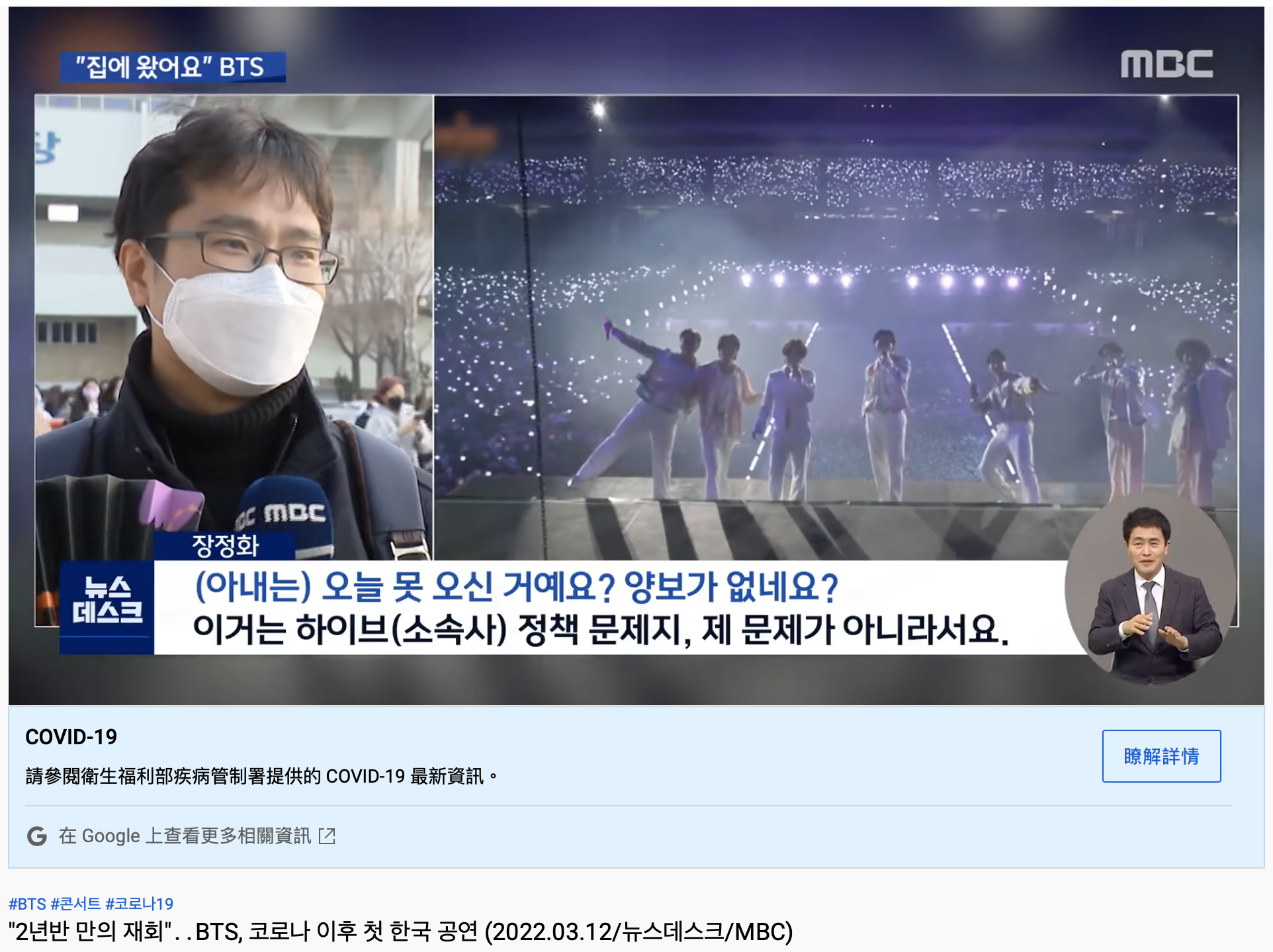The image size is (1273, 952).
Task: Open the #코로나19 hashtag
Action: point(139,904)
